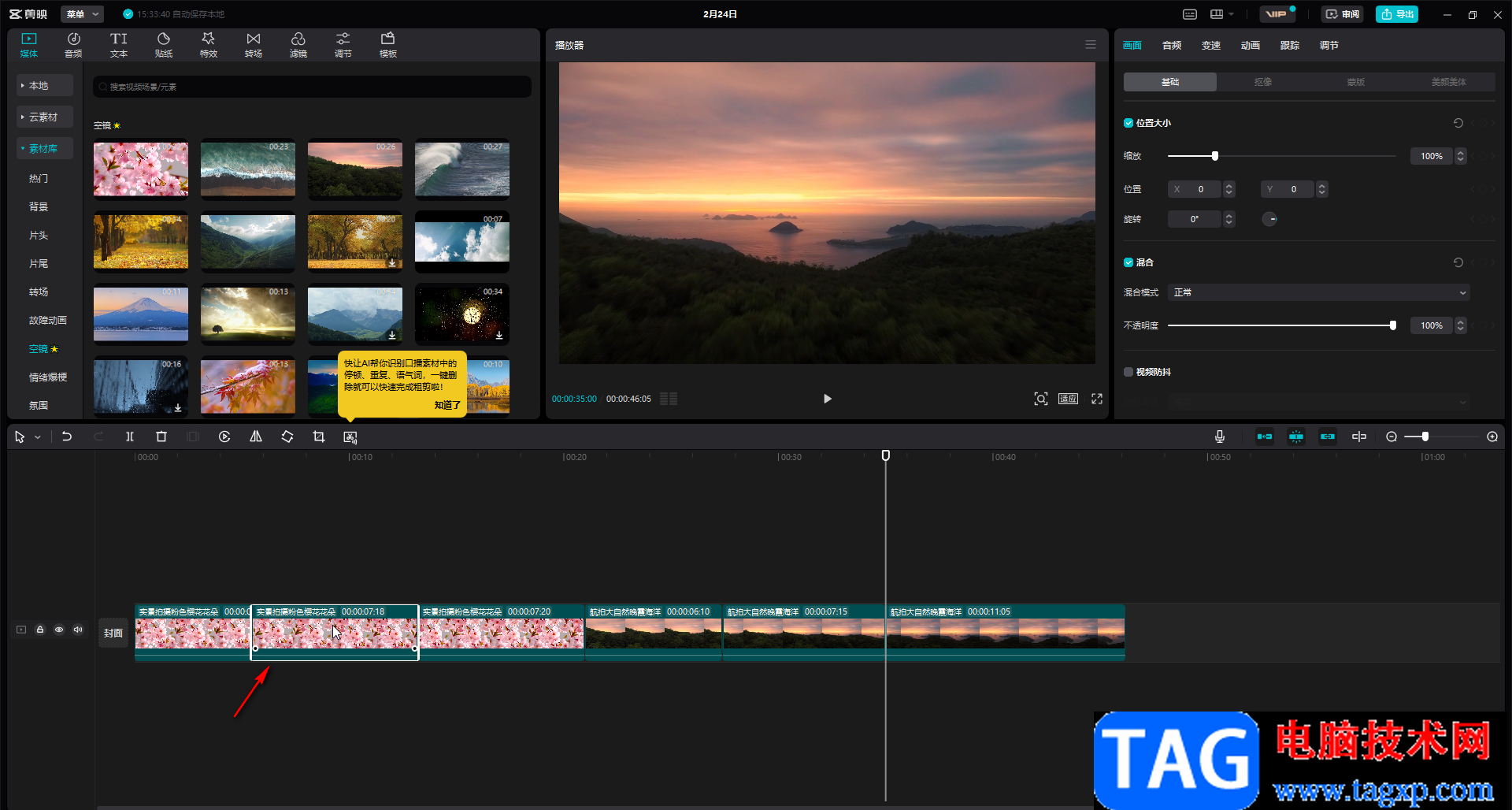Zoom out the timeline with minus icon

(1392, 437)
